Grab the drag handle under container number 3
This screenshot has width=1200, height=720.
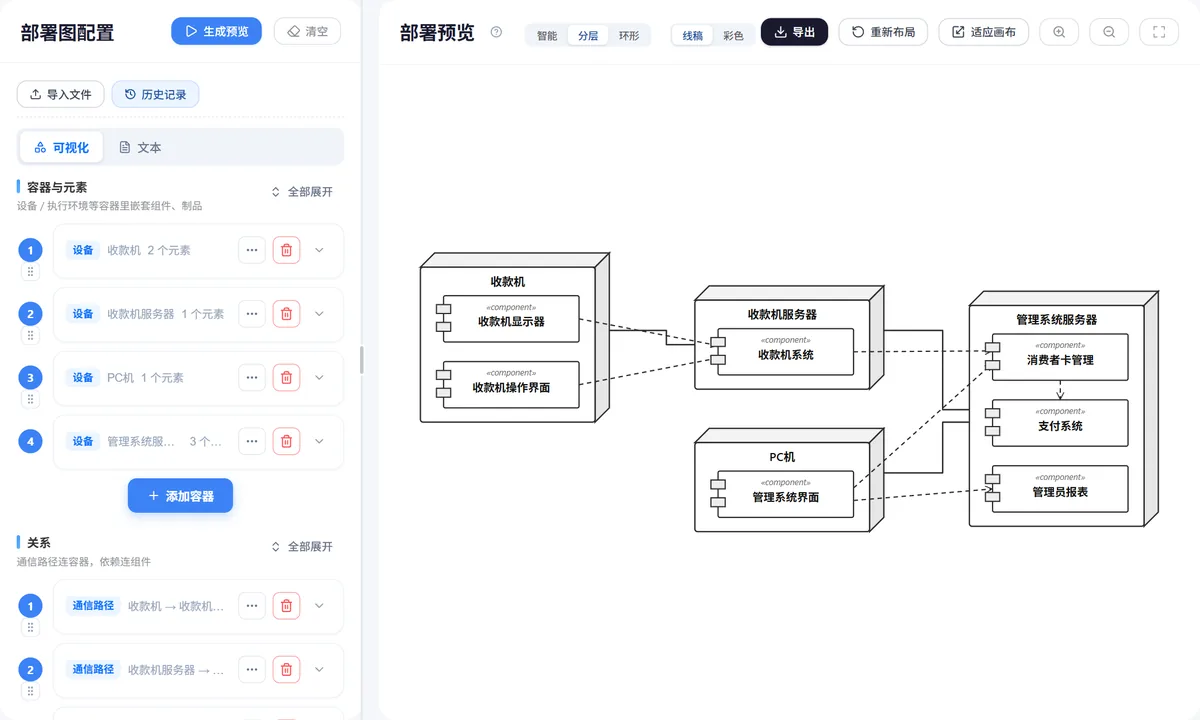[30, 399]
